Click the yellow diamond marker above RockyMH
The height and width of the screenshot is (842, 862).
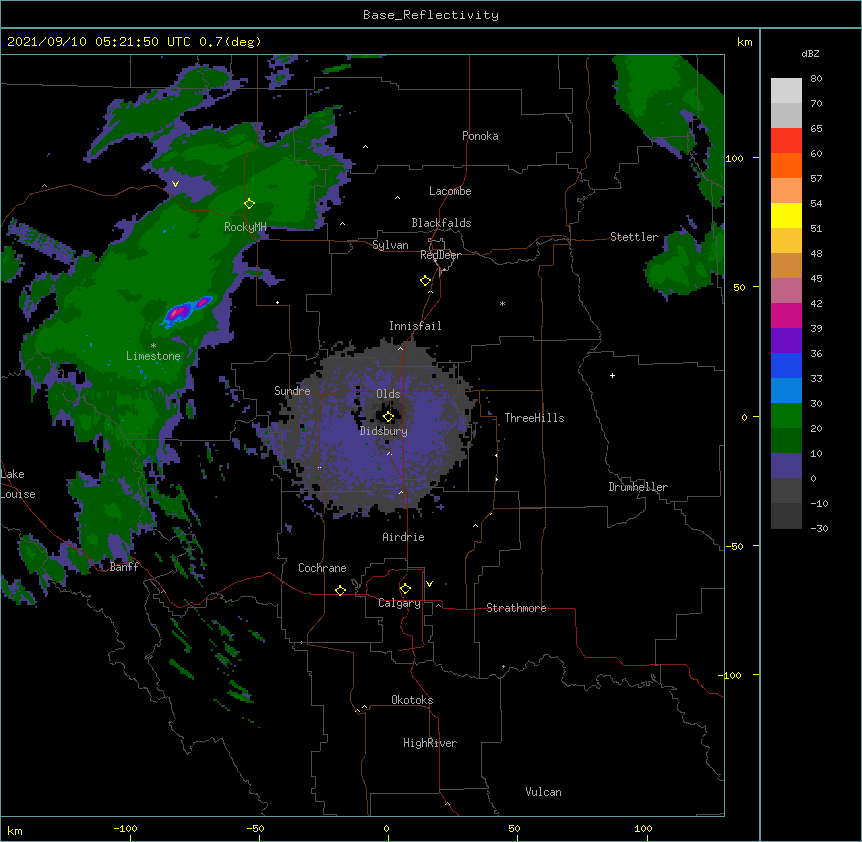tap(250, 203)
